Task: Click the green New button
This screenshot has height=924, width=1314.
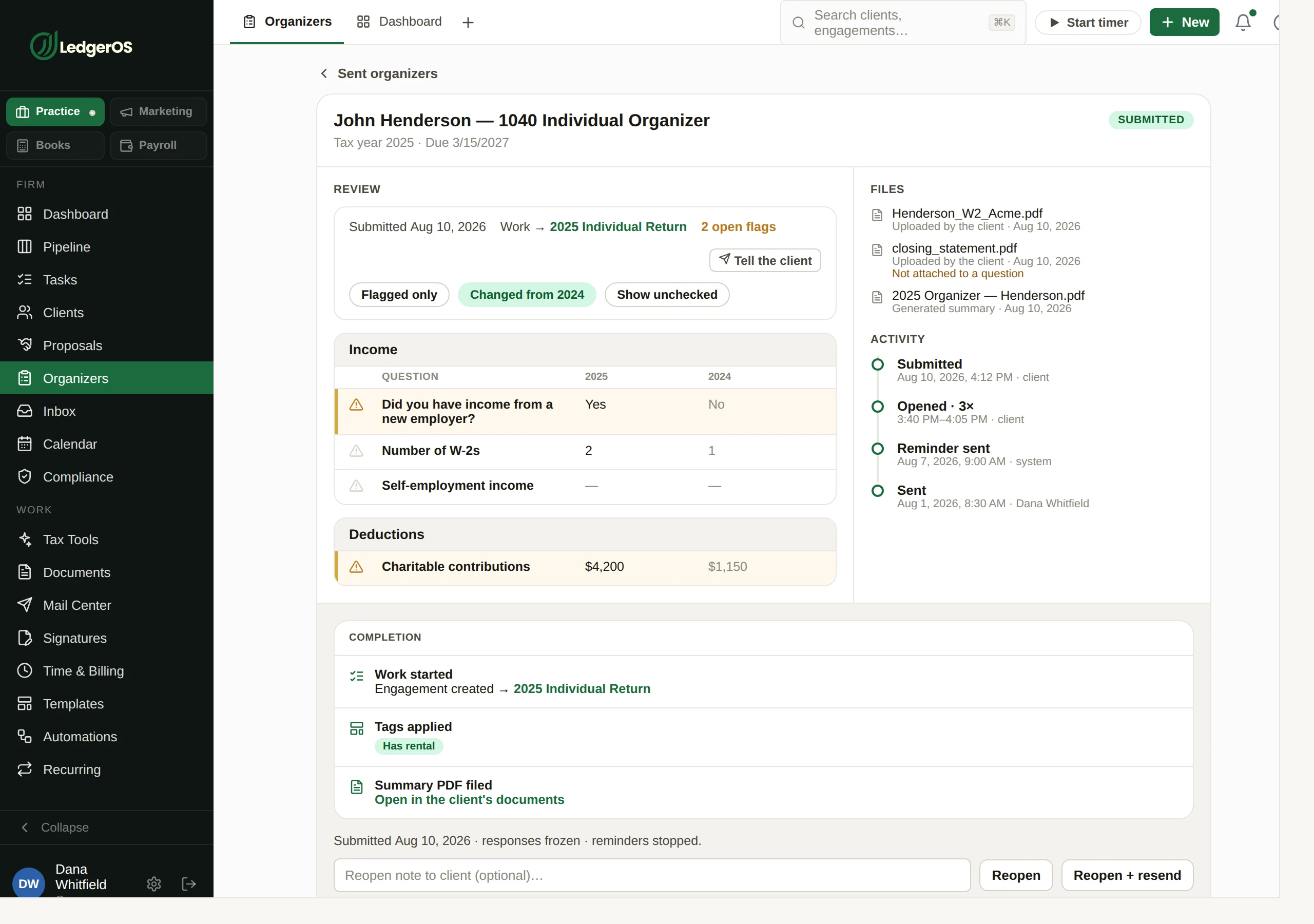Action: (1184, 22)
